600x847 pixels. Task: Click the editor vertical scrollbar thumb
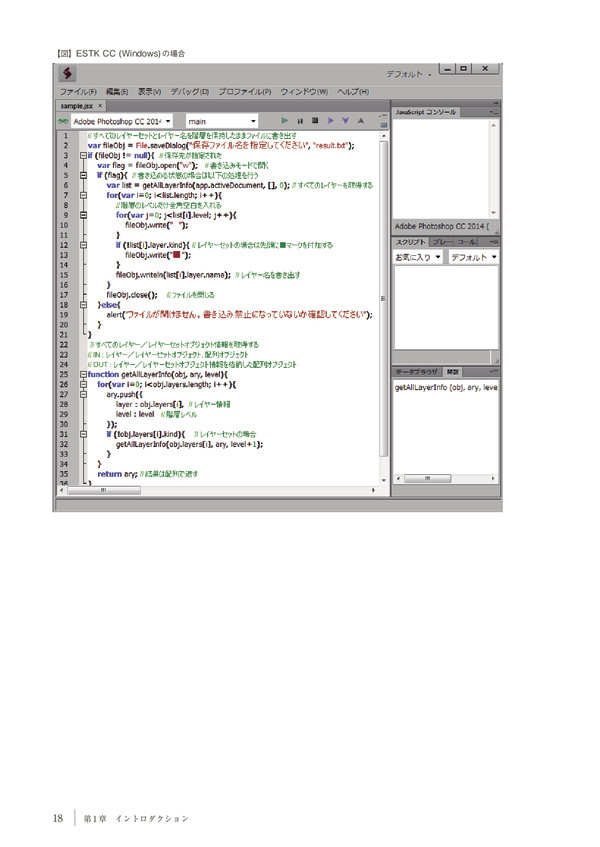click(x=383, y=299)
